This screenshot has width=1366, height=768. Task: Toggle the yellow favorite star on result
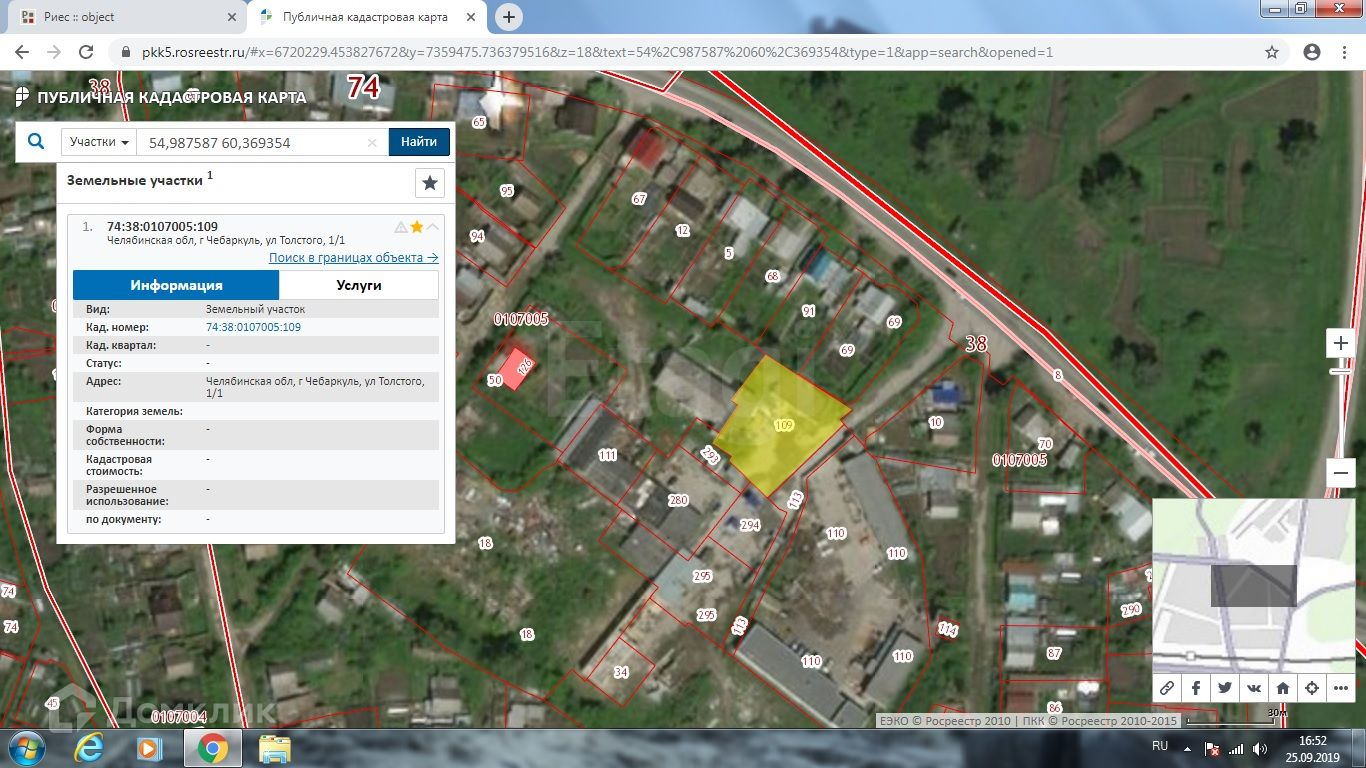[417, 227]
